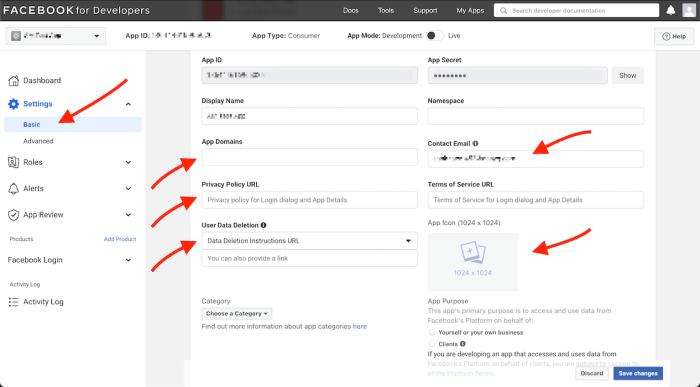Click the Activity Log label in sidebar
This screenshot has width=700, height=387.
[43, 302]
